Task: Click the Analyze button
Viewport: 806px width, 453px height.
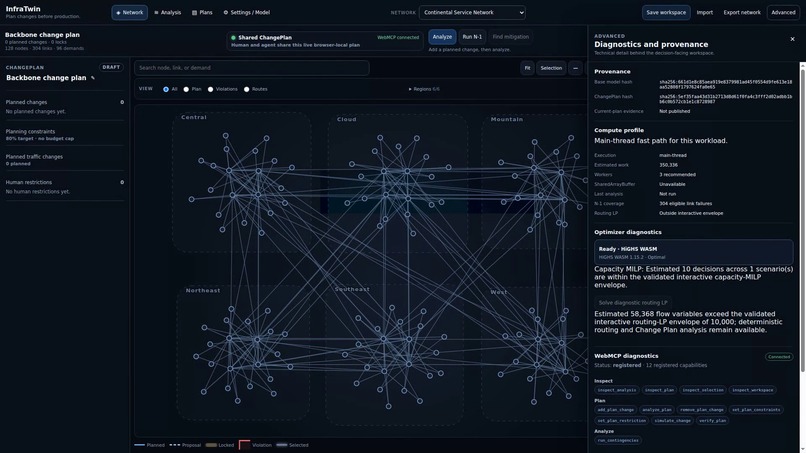Action: [x=442, y=37]
